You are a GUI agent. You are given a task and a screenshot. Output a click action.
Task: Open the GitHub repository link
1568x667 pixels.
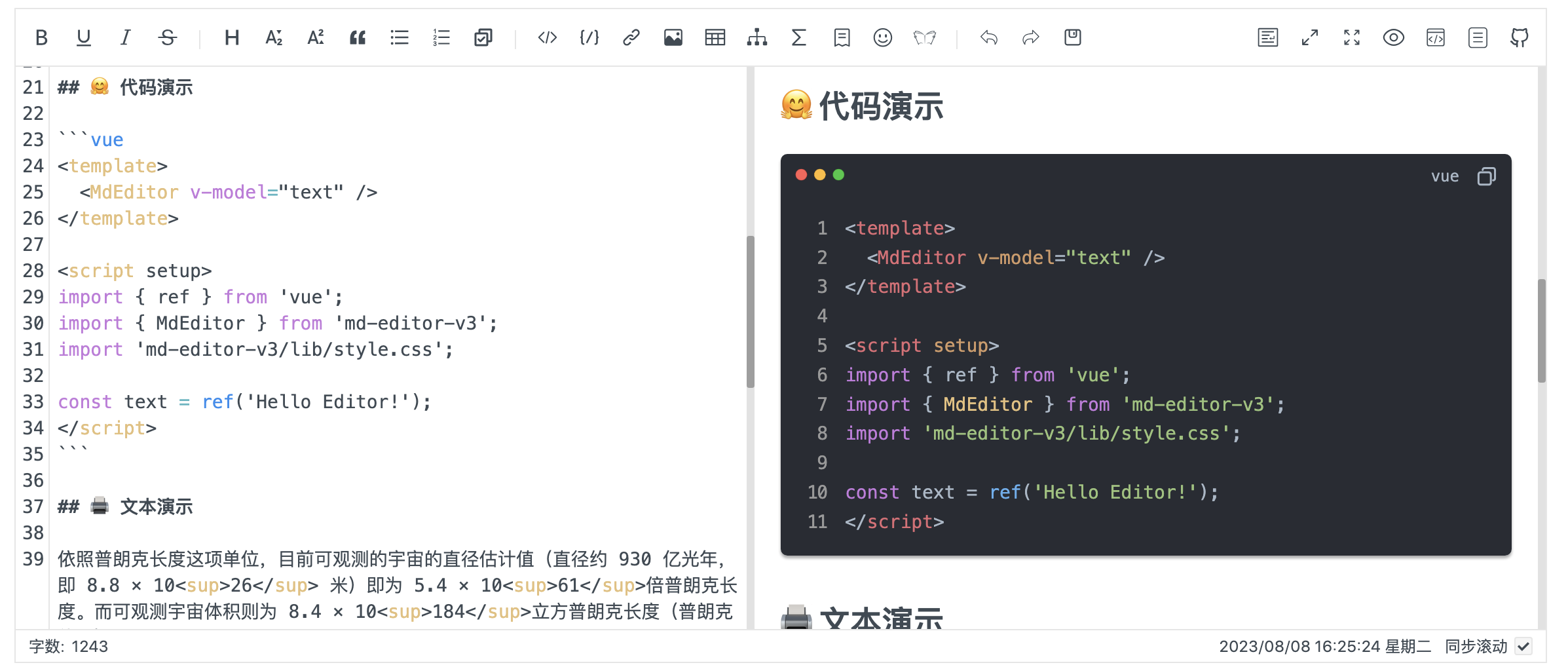coord(1520,37)
